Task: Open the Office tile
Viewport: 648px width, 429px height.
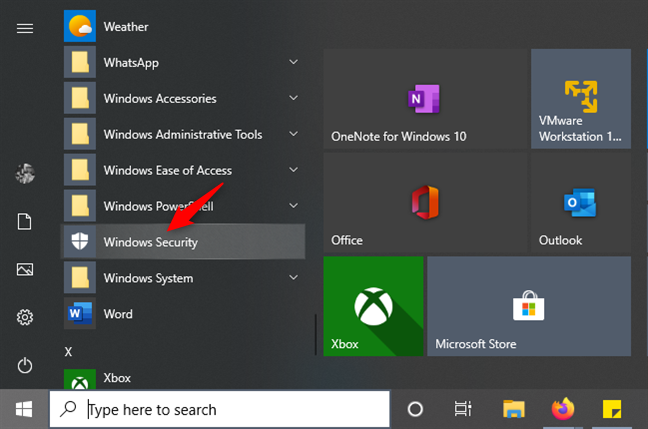Action: tap(426, 203)
